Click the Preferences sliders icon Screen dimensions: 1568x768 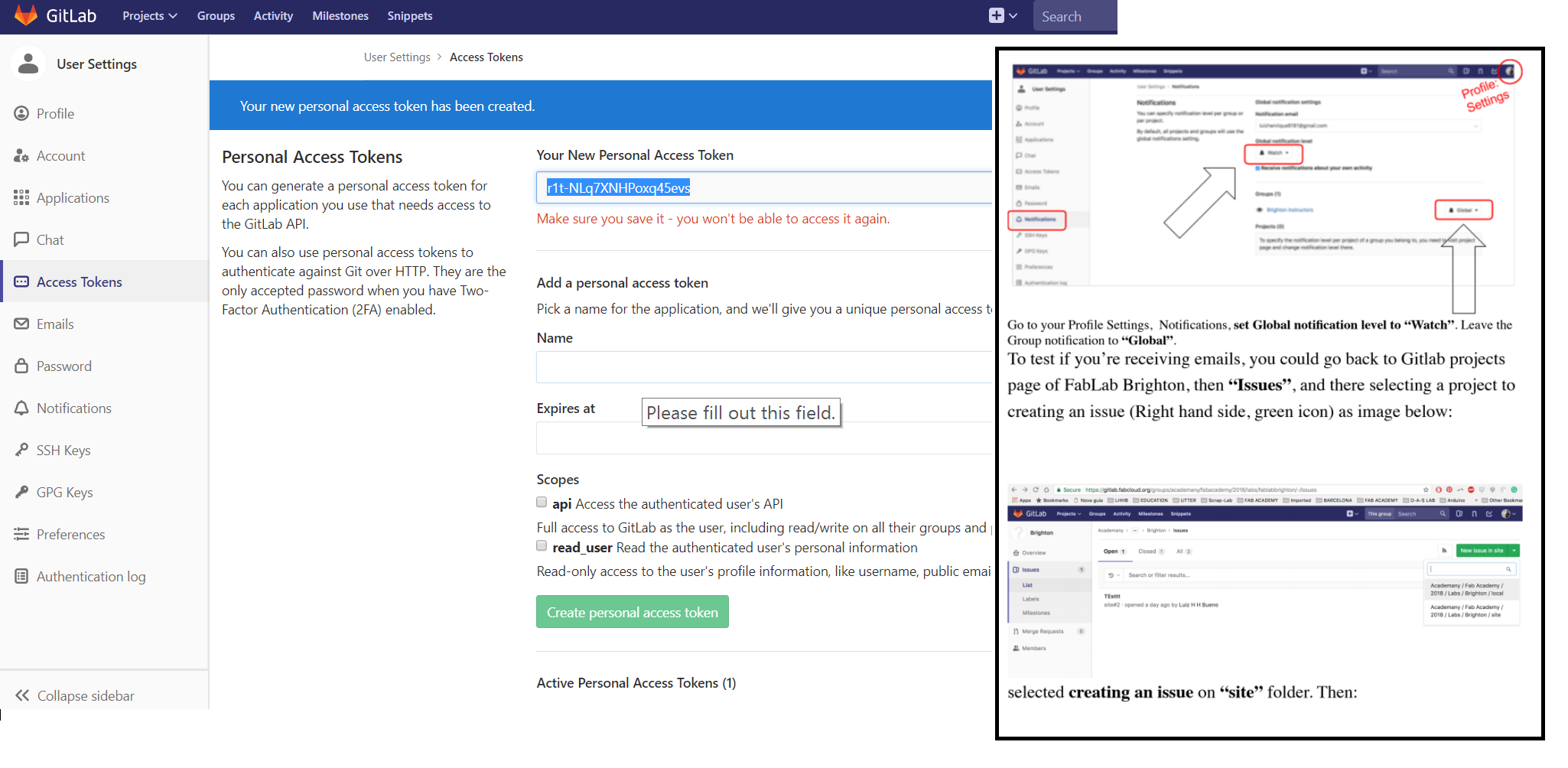(x=21, y=534)
